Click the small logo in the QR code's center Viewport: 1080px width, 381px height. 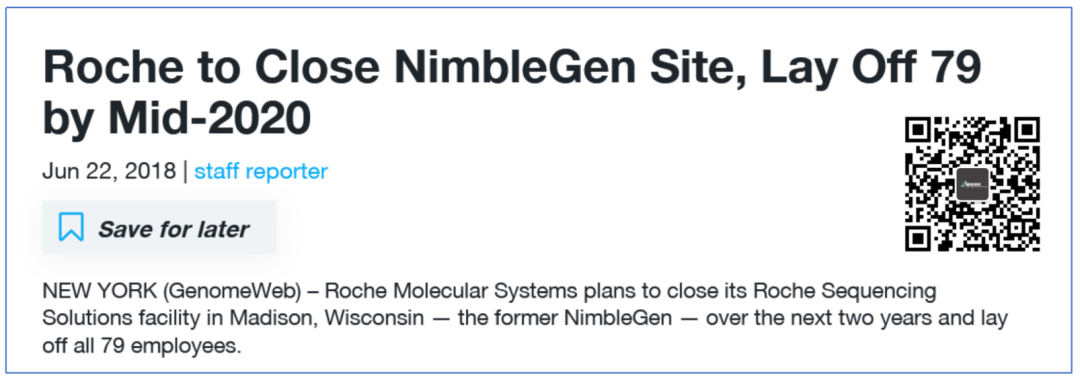pyautogui.click(x=972, y=184)
